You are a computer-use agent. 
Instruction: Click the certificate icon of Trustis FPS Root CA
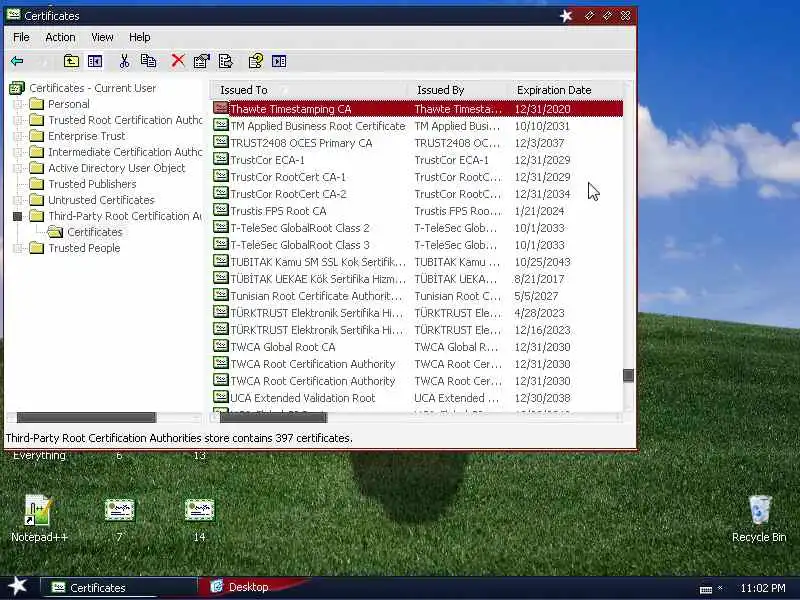(220, 210)
